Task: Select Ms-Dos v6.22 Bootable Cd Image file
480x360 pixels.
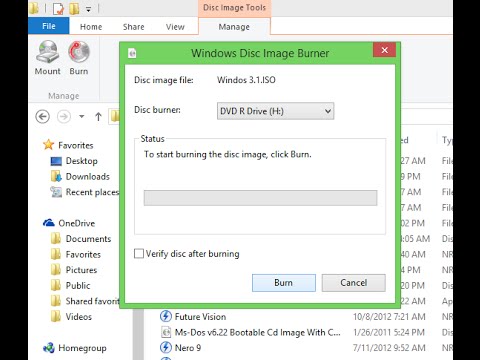Action: pos(250,332)
